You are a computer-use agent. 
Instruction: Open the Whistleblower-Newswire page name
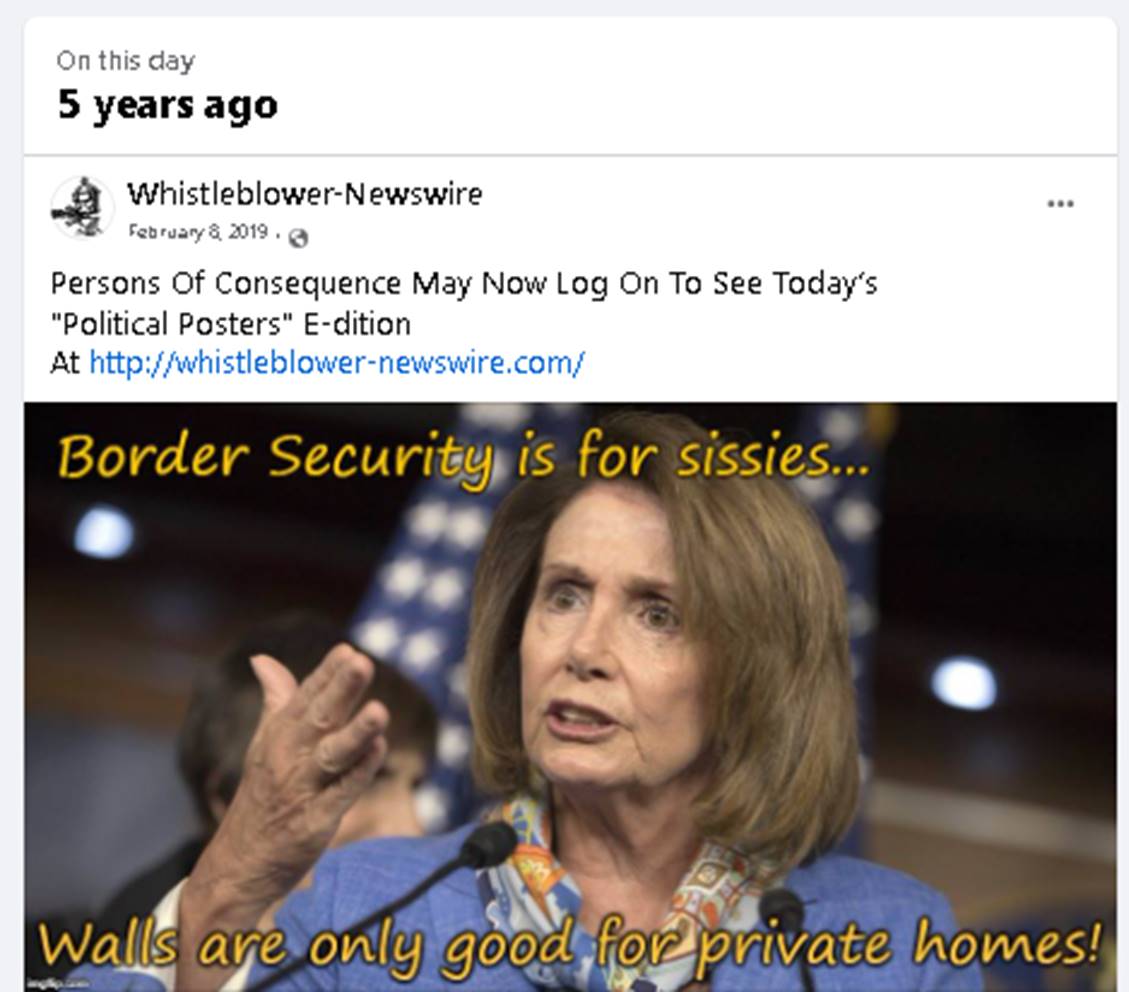coord(305,194)
